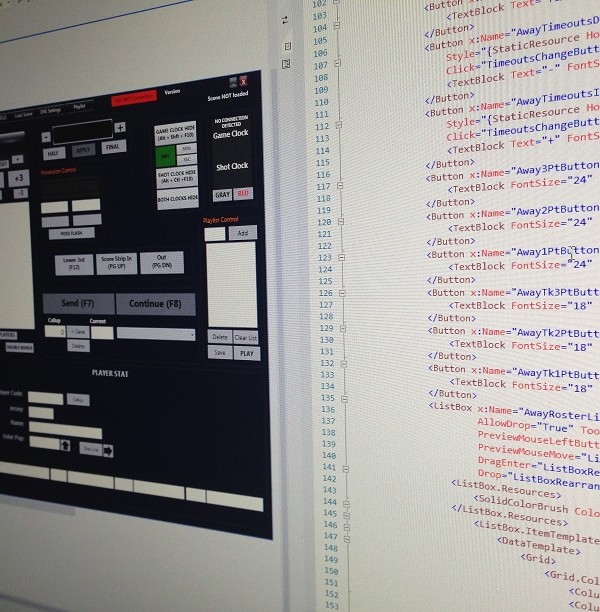Collapse the code block at line 104
The width and height of the screenshot is (600, 612).
tap(337, 25)
